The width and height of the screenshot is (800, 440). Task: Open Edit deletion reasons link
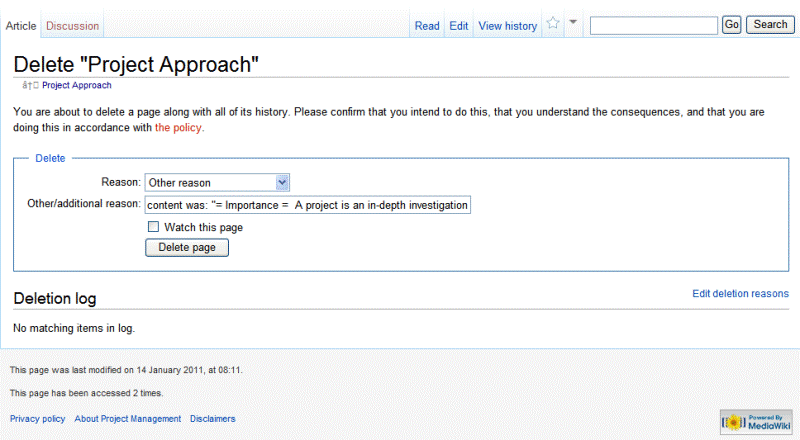tap(740, 294)
